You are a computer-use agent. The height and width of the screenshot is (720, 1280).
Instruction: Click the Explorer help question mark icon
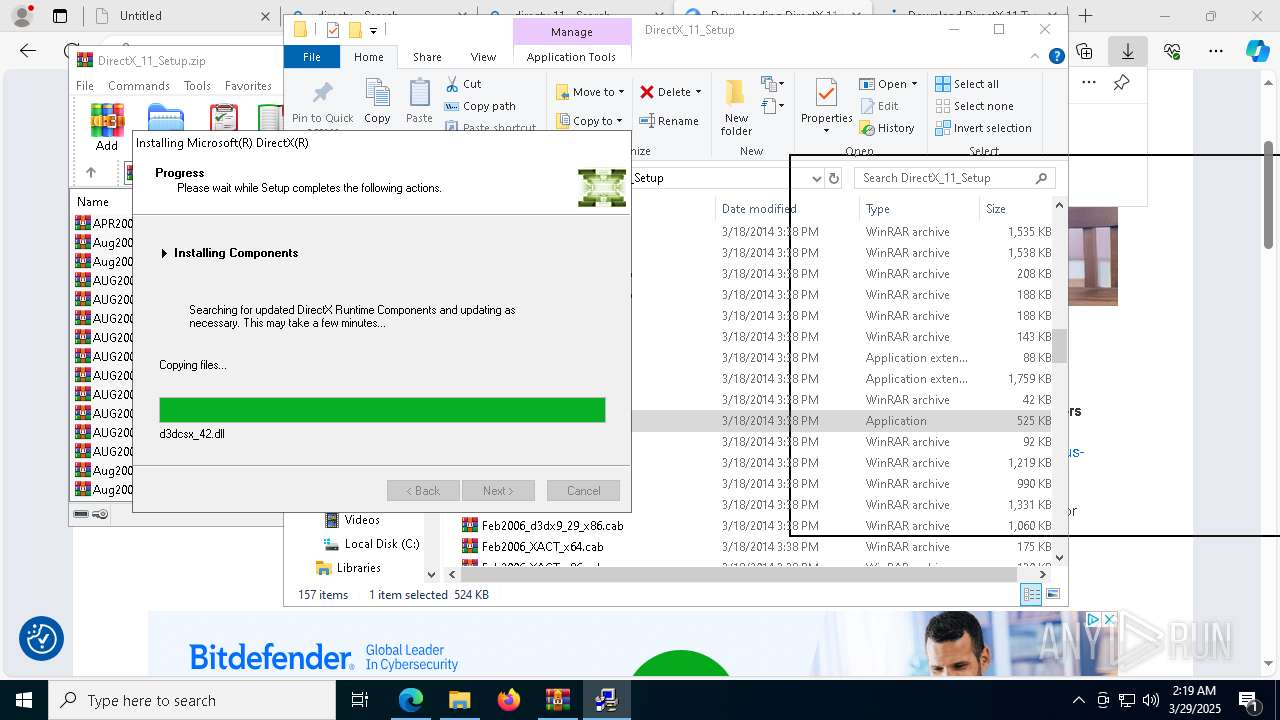click(1056, 57)
